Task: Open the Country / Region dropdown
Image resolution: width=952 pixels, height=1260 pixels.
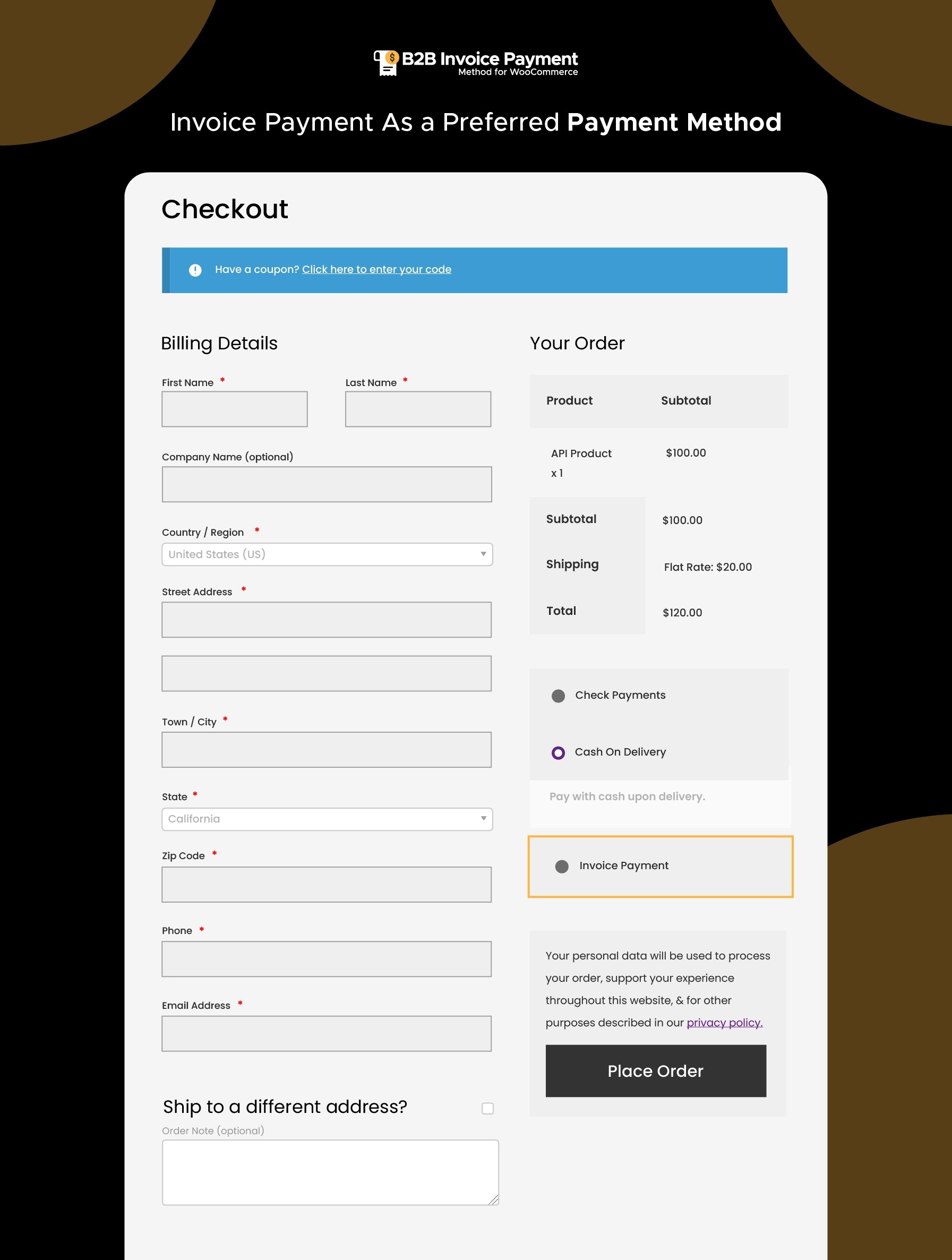Action: pyautogui.click(x=327, y=554)
